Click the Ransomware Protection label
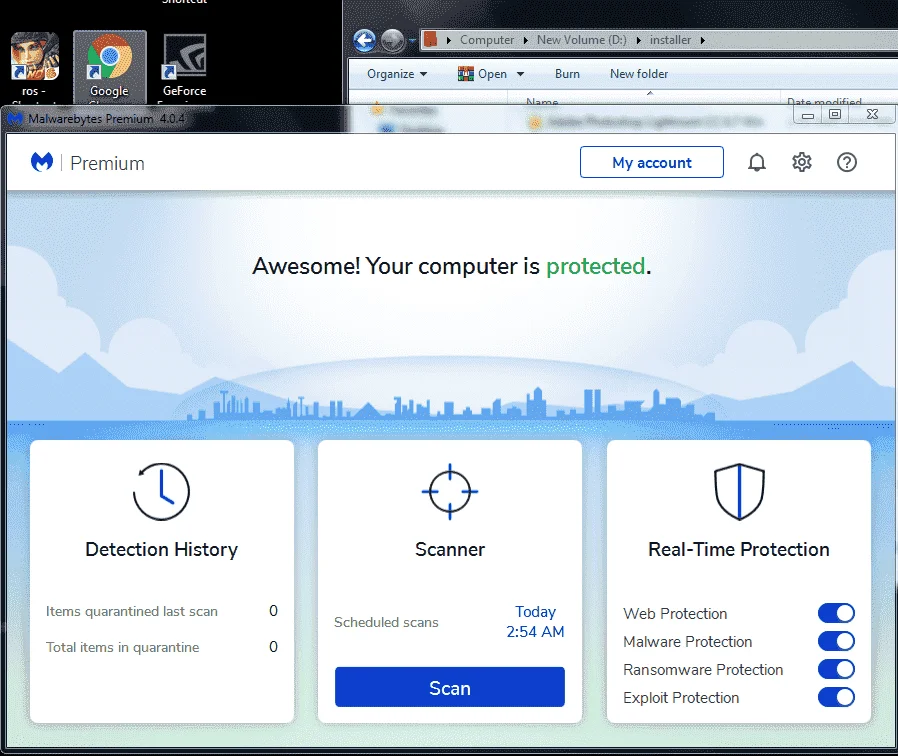898x756 pixels. click(x=703, y=670)
